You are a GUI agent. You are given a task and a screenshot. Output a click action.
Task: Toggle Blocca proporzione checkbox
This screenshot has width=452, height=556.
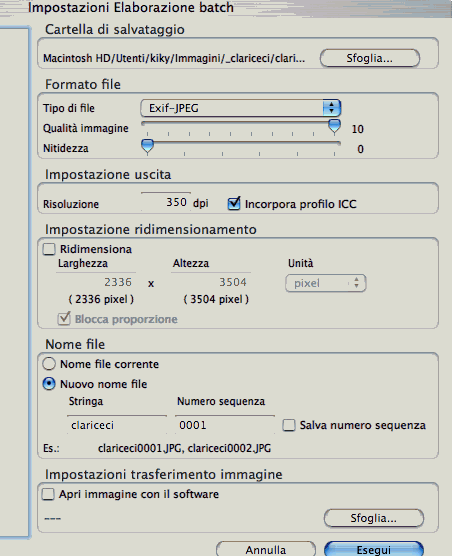[x=64, y=319]
